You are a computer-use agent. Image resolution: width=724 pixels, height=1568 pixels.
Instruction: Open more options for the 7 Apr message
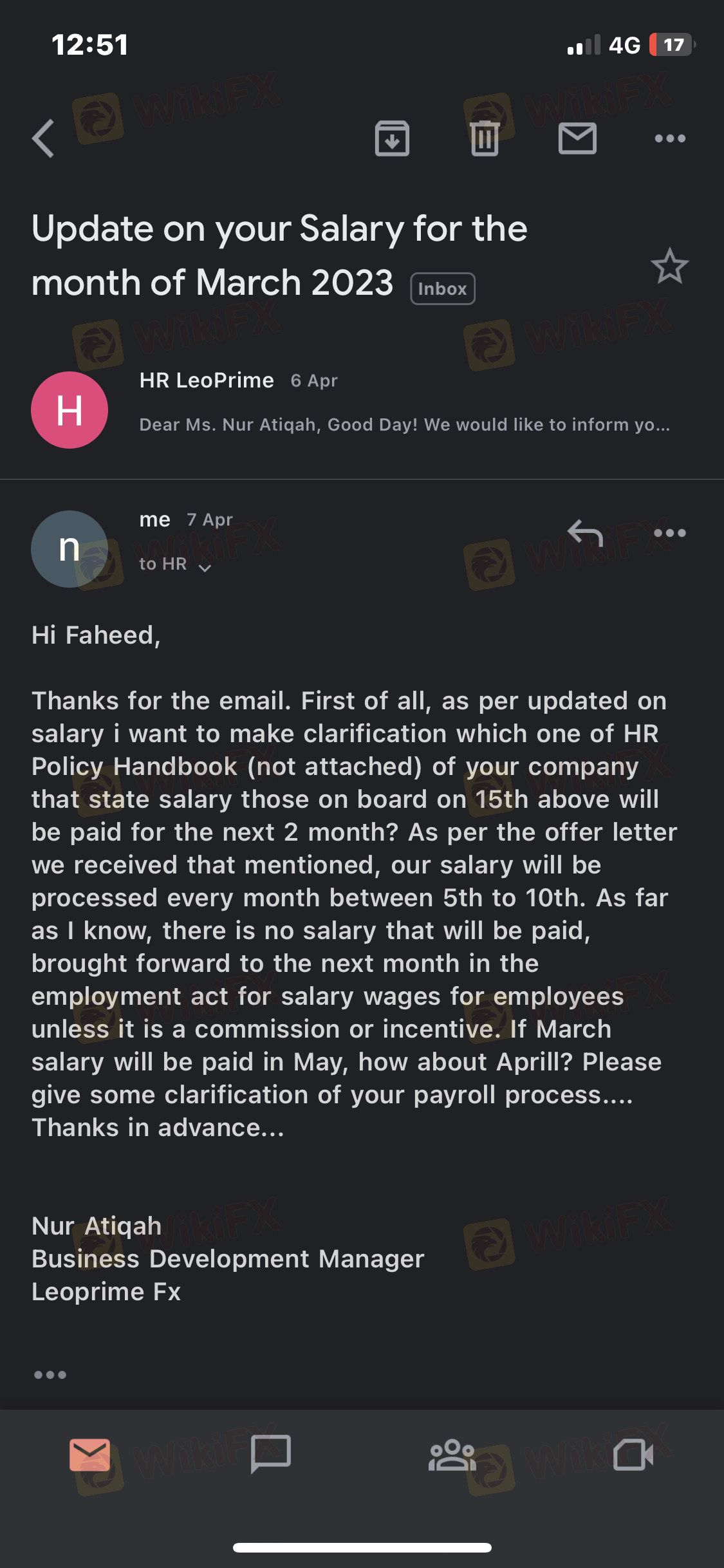click(x=670, y=533)
